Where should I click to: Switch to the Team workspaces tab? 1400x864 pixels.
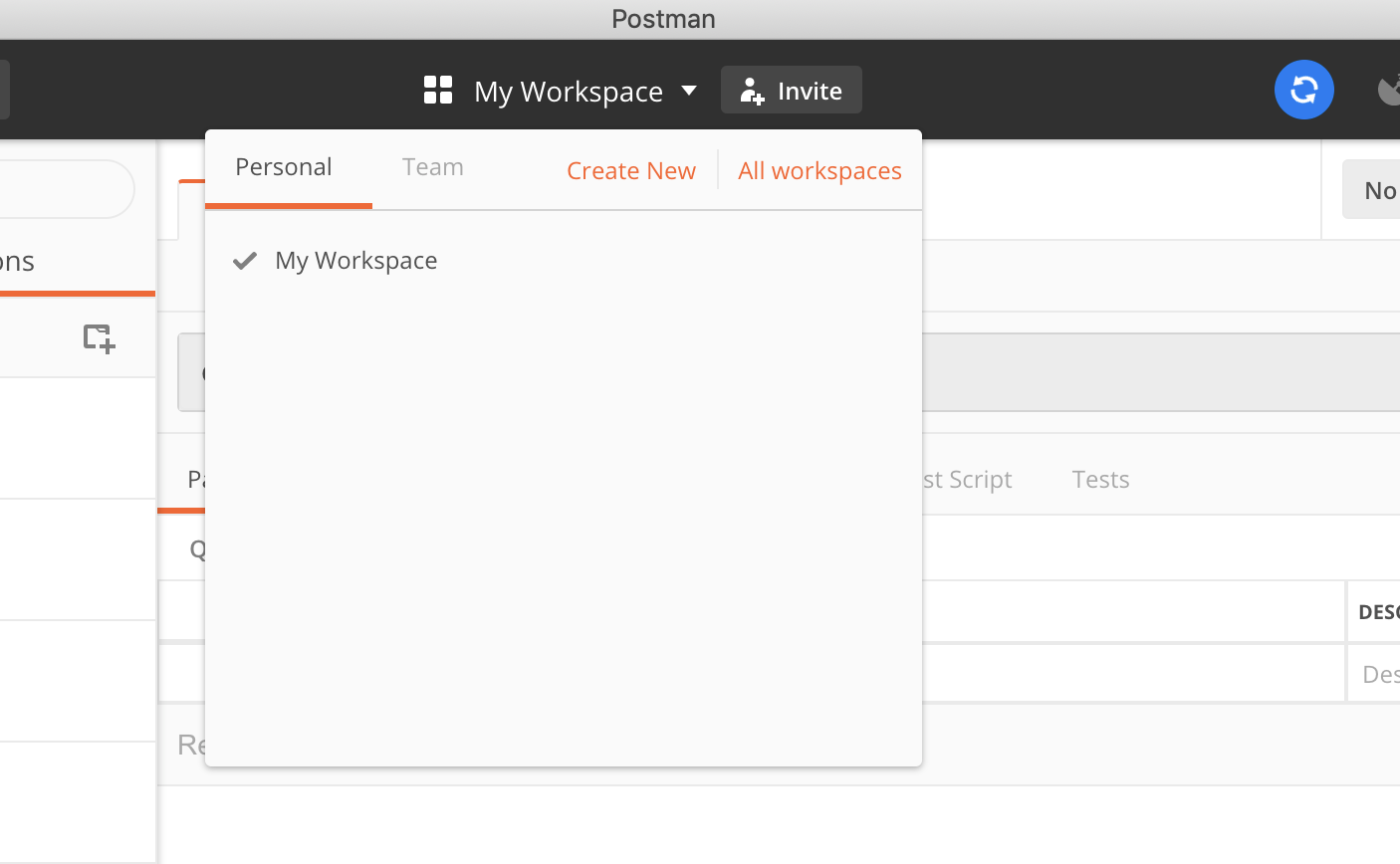pos(433,167)
